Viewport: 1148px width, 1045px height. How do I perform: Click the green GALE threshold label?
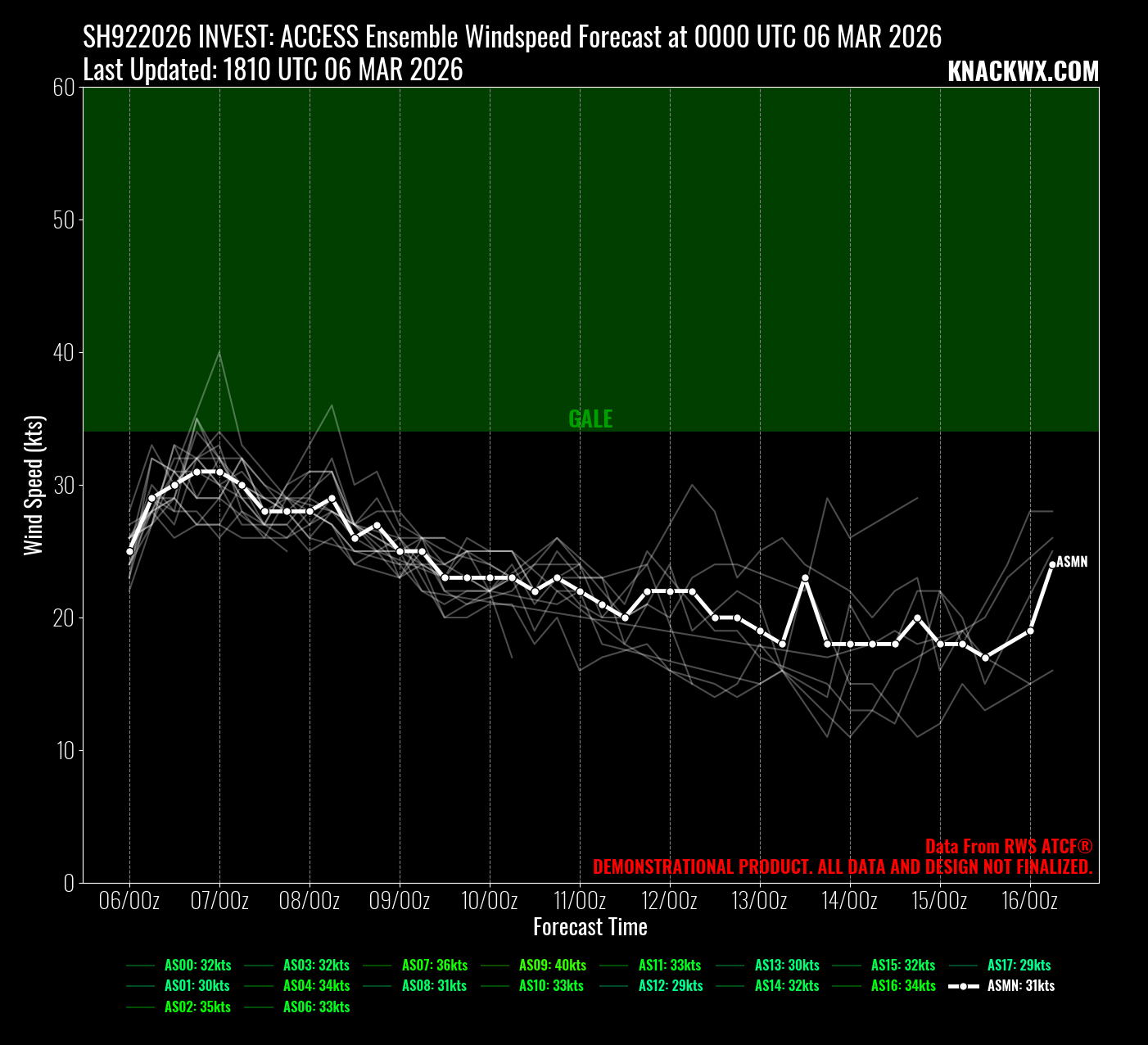[x=590, y=419]
